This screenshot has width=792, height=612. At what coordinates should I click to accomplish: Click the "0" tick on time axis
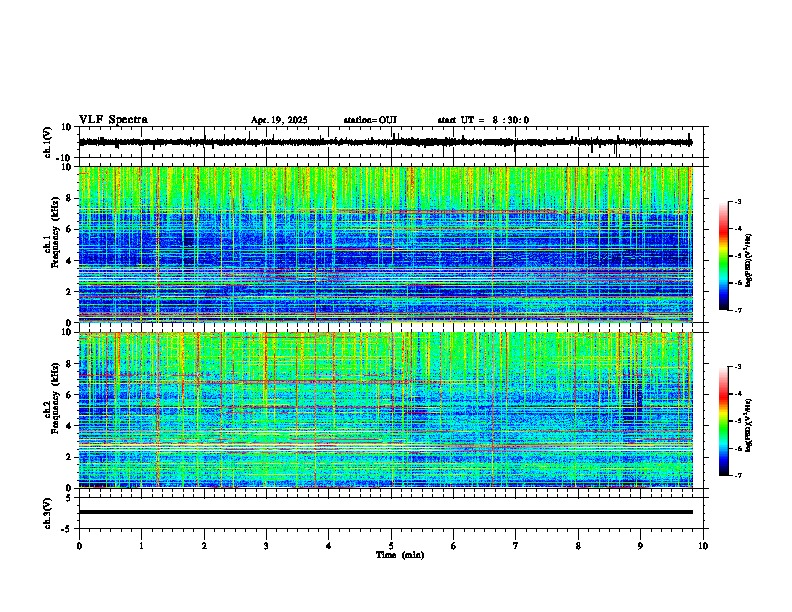[79, 546]
